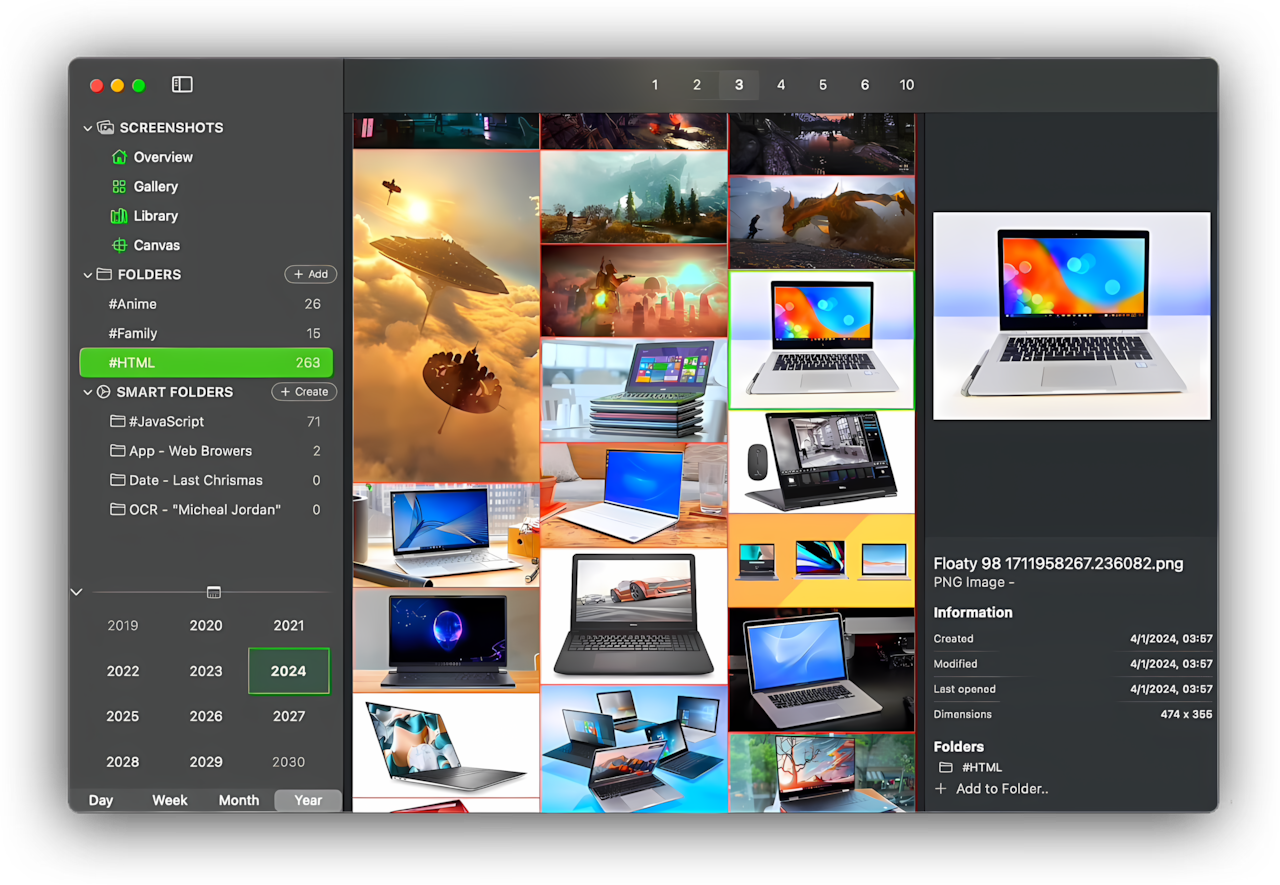
Task: Click the calendar icon on timeline divider
Action: [x=213, y=592]
